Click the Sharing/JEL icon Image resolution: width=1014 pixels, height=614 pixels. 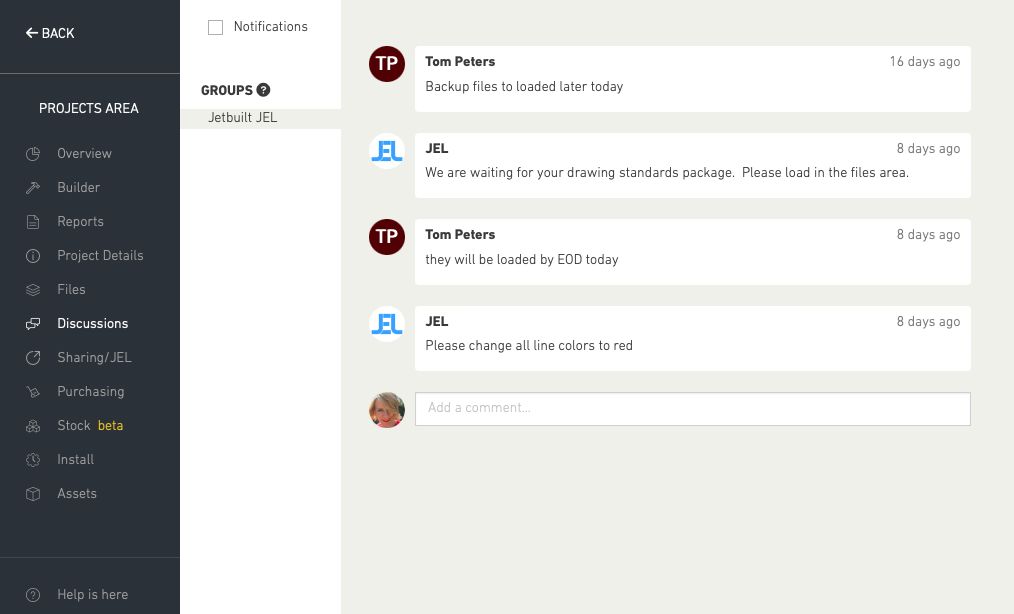tap(33, 358)
